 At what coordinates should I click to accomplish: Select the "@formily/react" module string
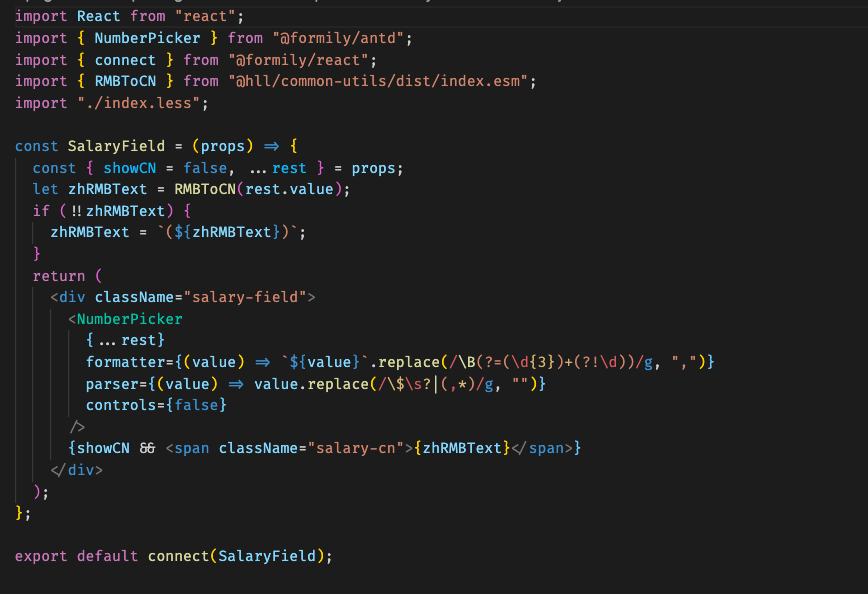[x=298, y=60]
